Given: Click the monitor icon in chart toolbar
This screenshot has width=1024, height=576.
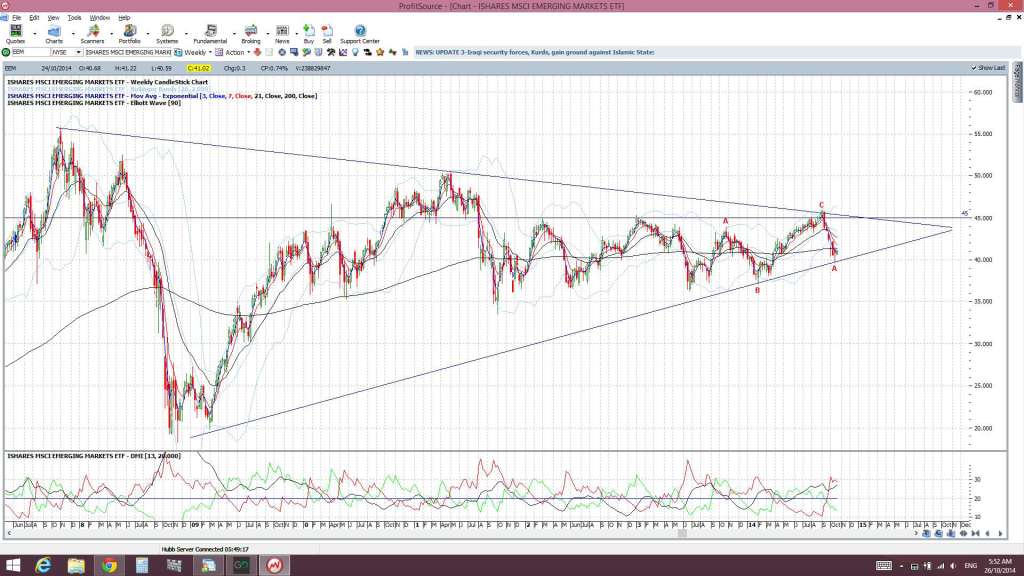Looking at the screenshot, I should click(x=294, y=52).
